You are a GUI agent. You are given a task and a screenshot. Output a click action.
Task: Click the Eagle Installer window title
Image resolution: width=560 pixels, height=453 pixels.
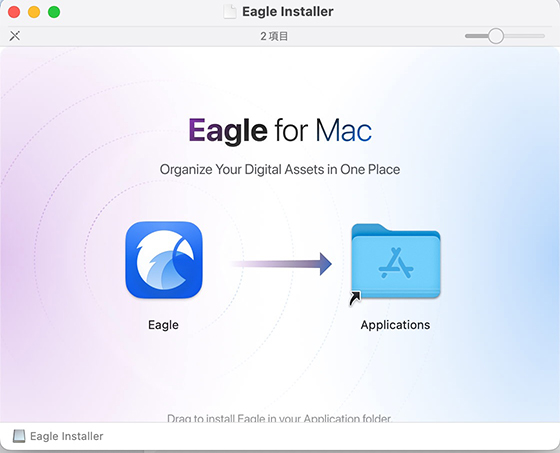coord(288,11)
